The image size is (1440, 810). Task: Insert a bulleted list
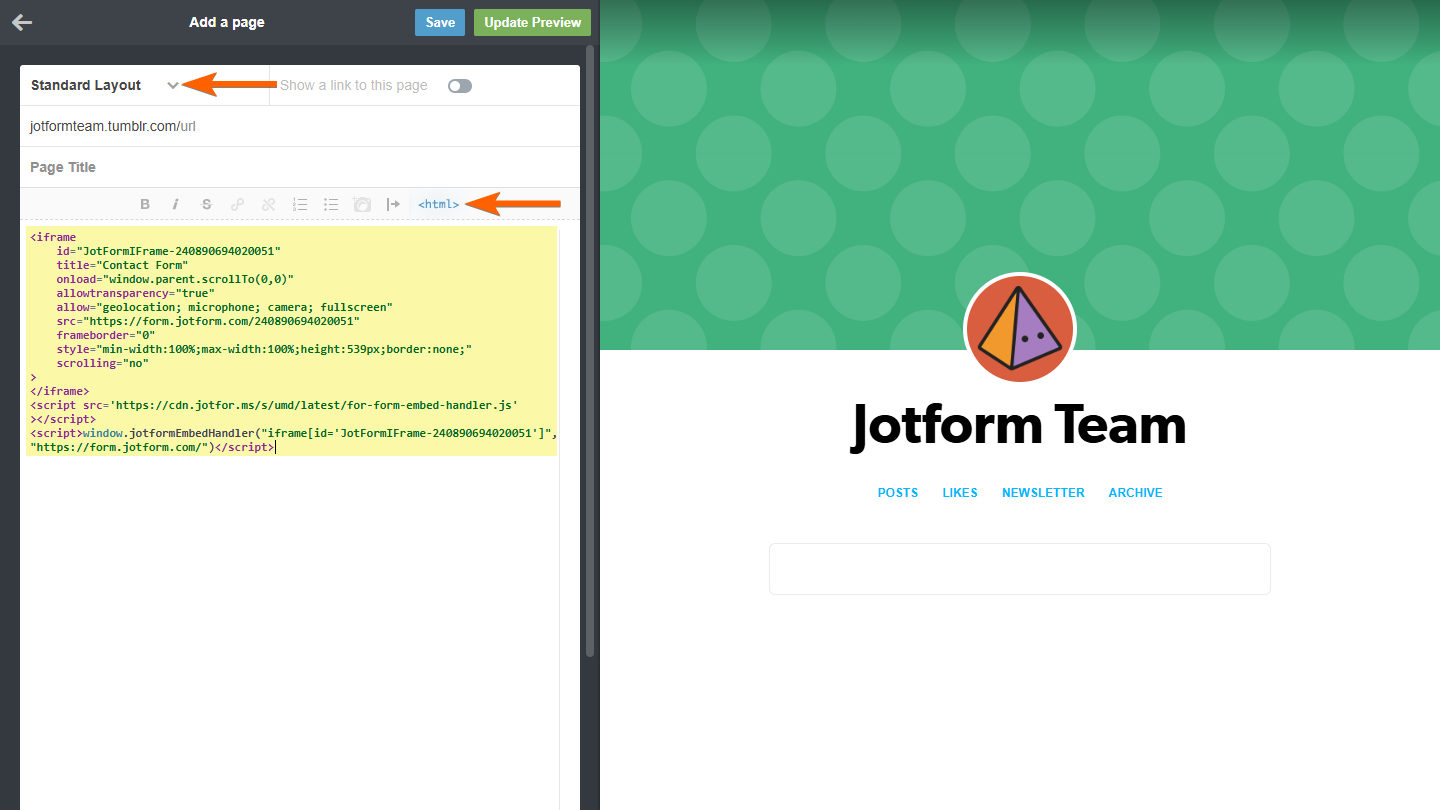(331, 204)
